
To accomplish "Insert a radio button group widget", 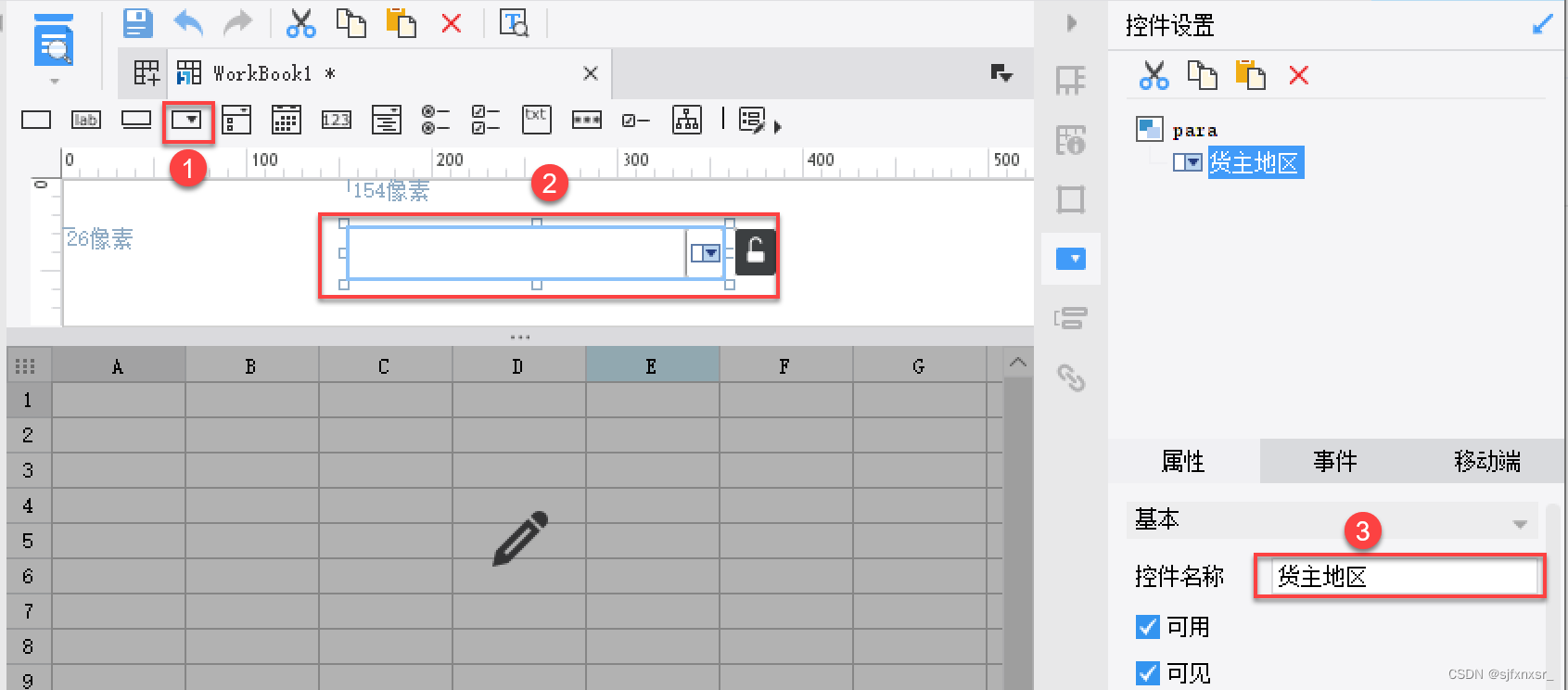I will pos(436,120).
